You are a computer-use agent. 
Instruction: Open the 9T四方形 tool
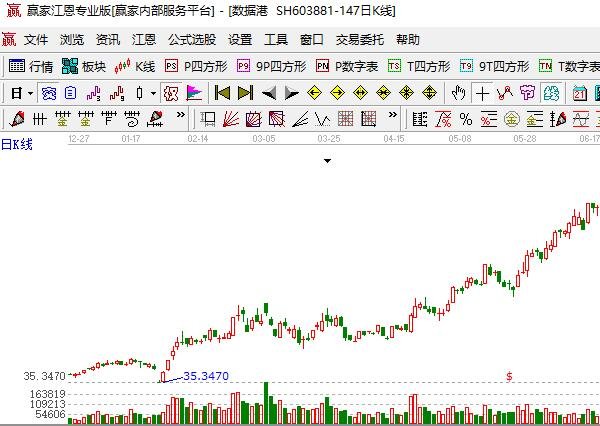(x=494, y=66)
